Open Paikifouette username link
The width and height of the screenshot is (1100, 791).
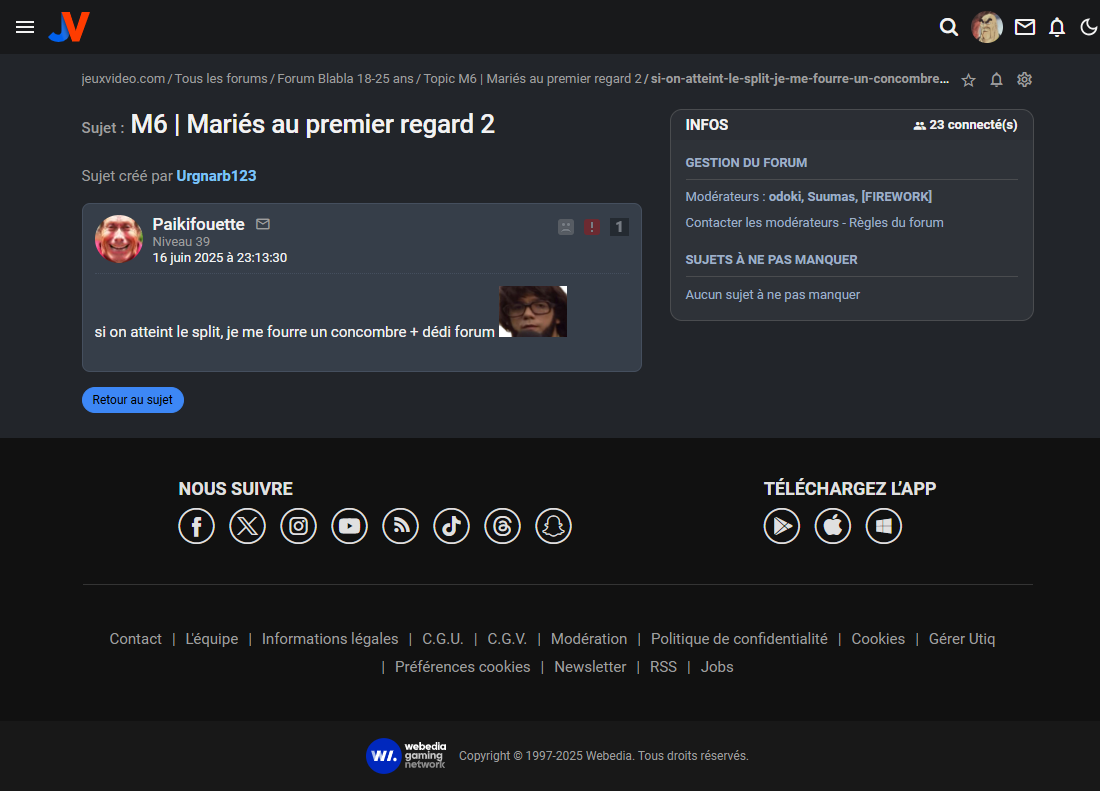(199, 224)
